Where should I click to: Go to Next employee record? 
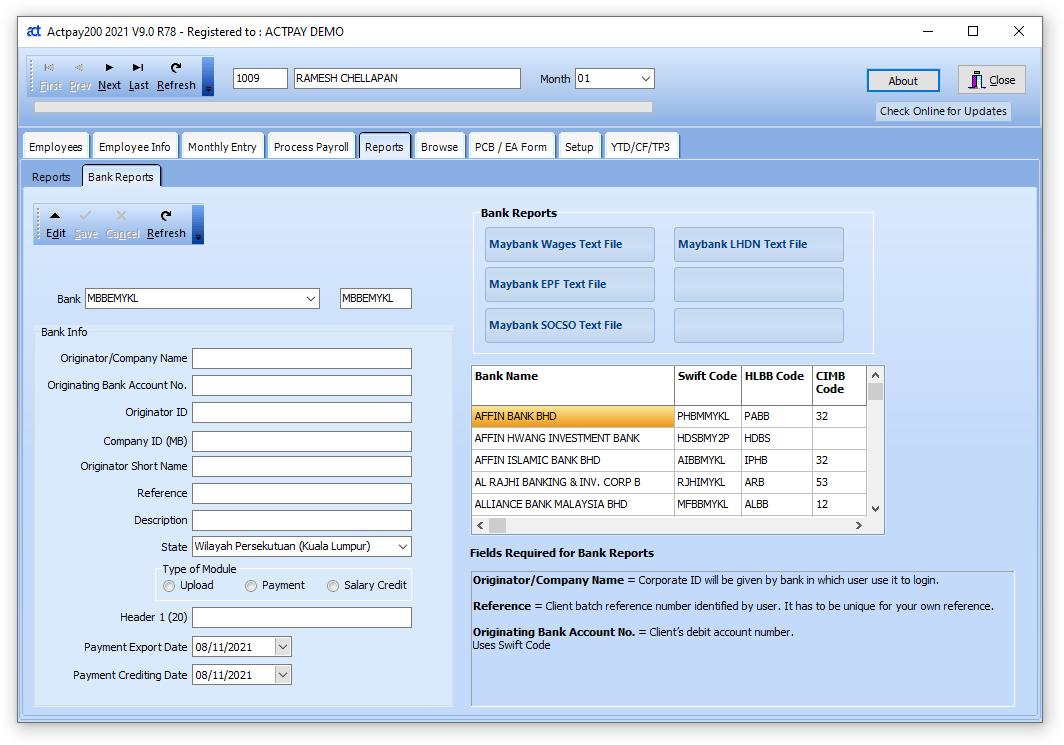109,76
